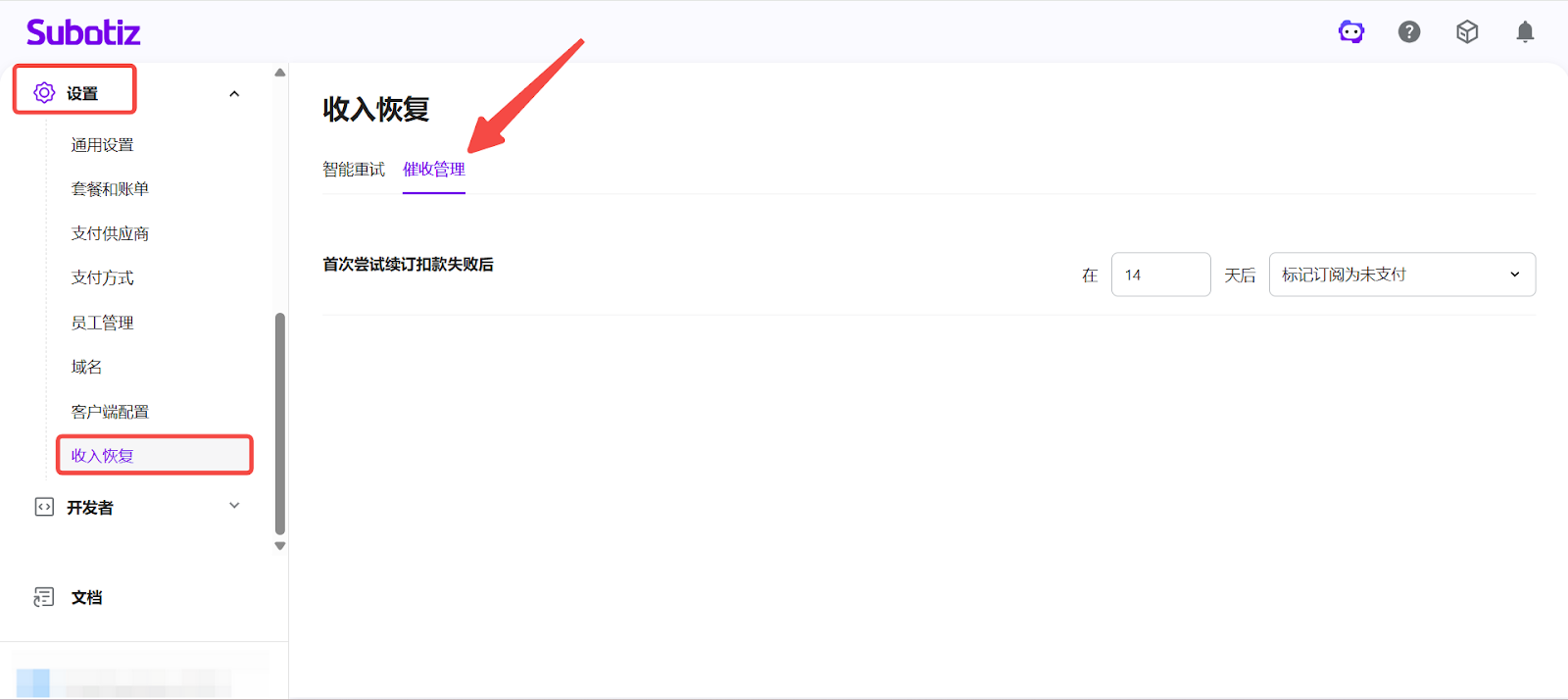Viewport: 1568px width, 700px height.
Task: Open 支付供应商 settings page
Action: click(x=110, y=233)
